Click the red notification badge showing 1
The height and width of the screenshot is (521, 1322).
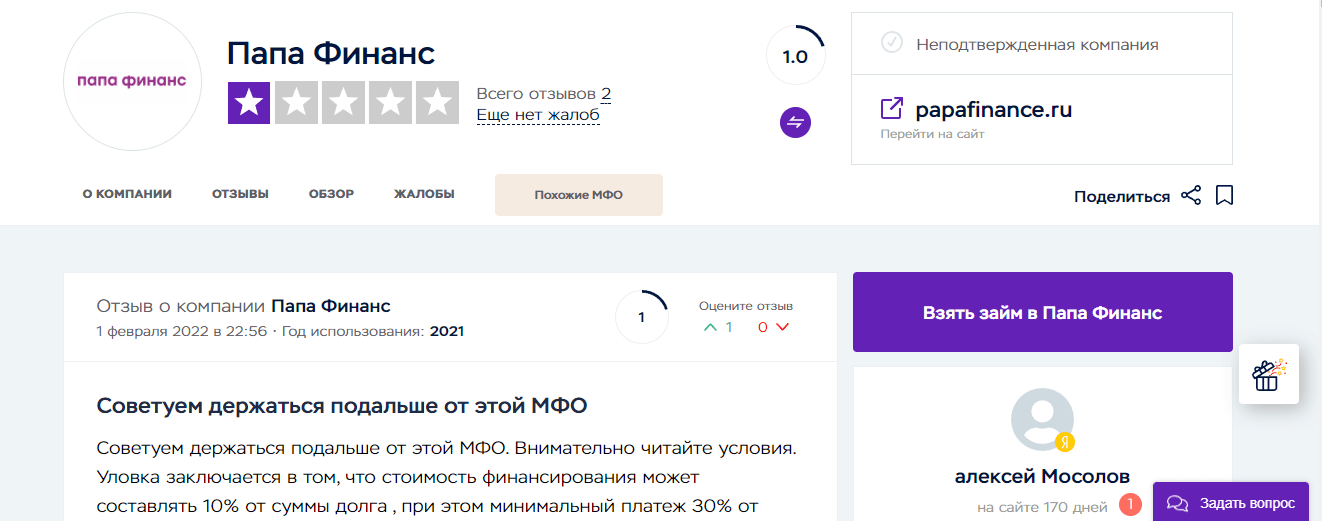(x=1130, y=505)
